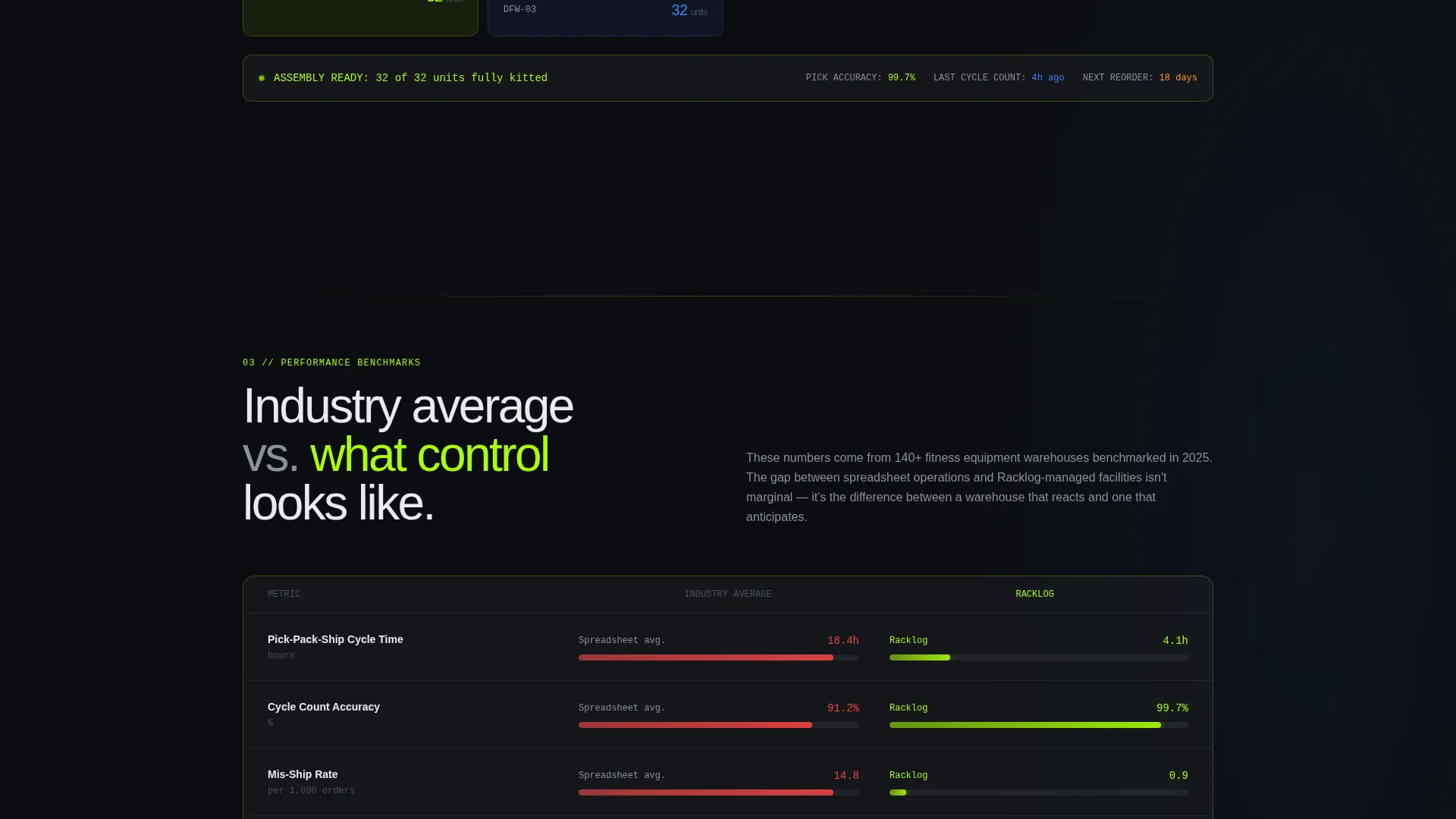Image resolution: width=1456 pixels, height=819 pixels.
Task: Click the red progress bar for Mis-Ship Rate
Action: point(706,792)
